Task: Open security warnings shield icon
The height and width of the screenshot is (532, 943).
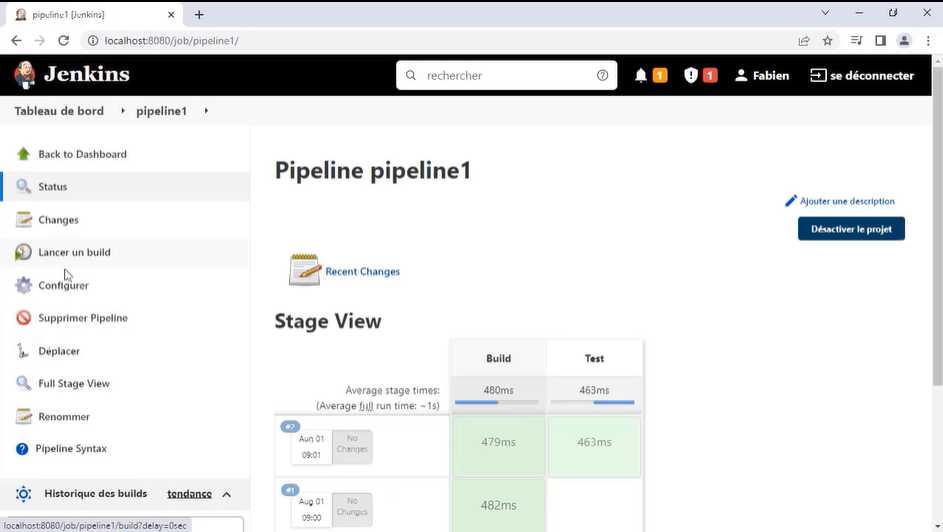Action: [690, 75]
